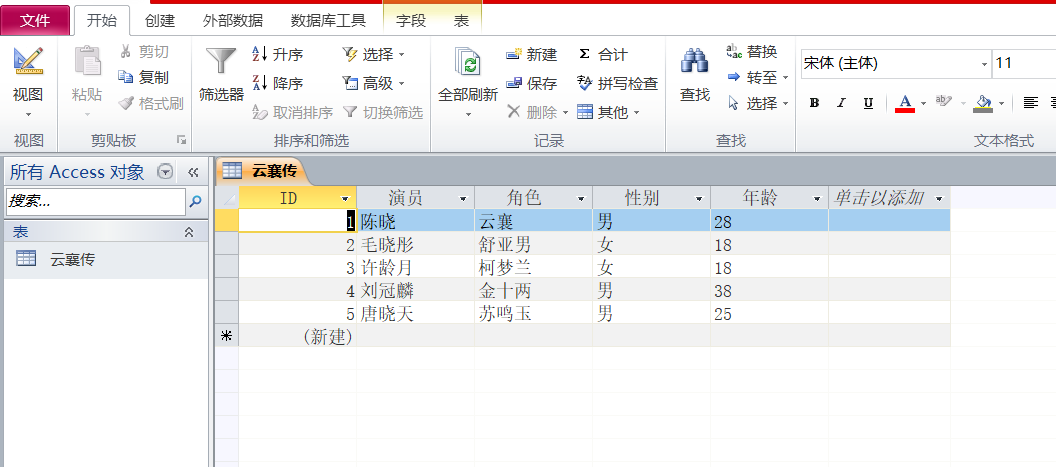
Task: Align text left
Action: pos(1030,103)
